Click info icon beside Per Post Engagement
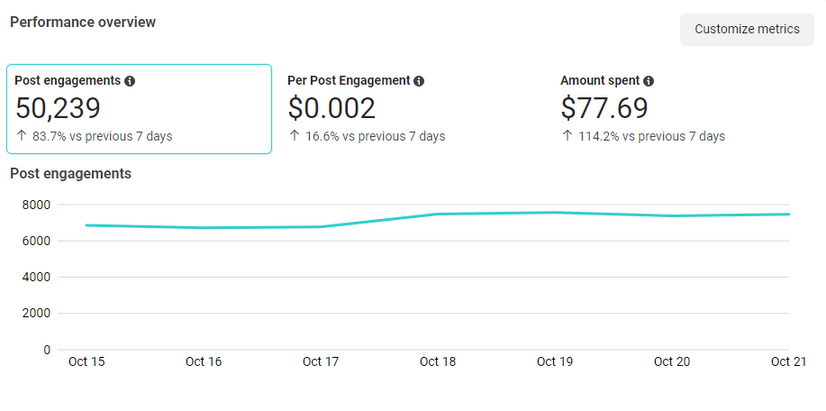 (419, 81)
